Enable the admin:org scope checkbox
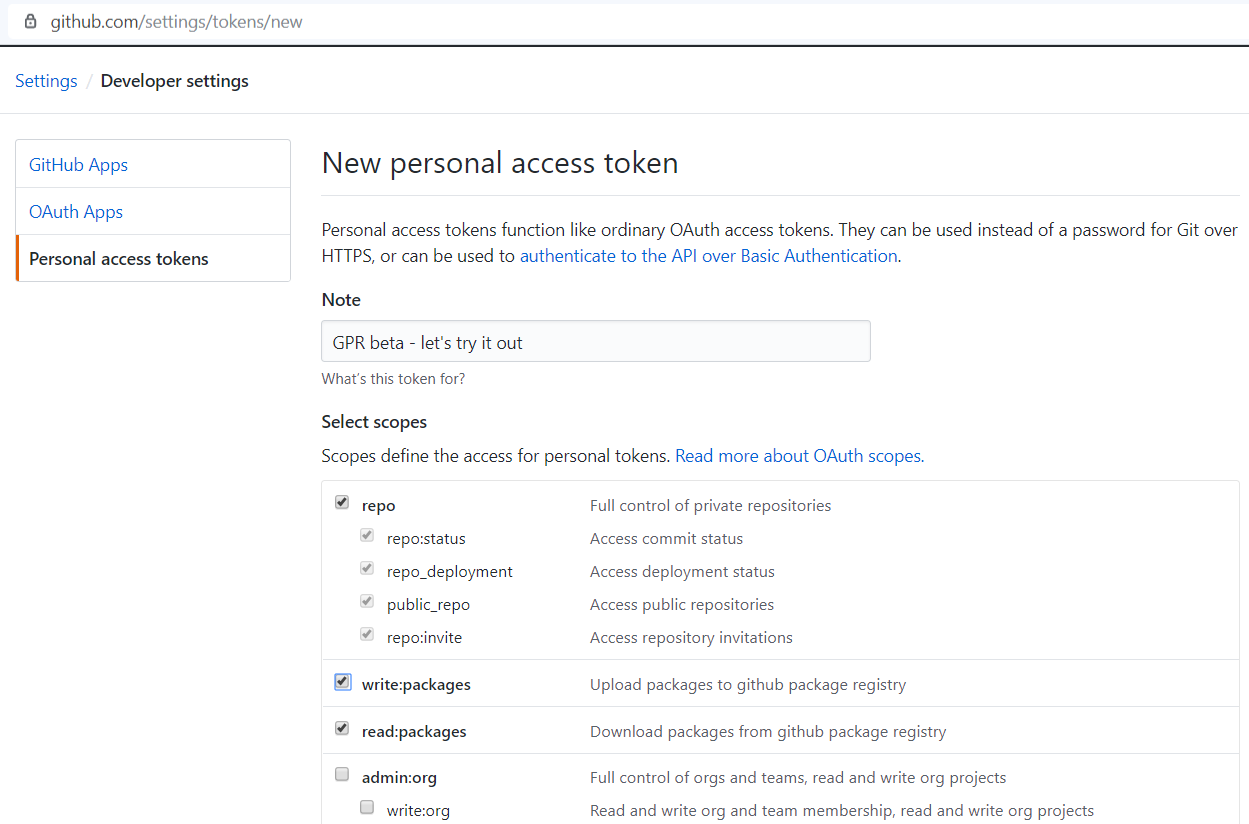Viewport: 1249px width, 824px height. coord(342,775)
